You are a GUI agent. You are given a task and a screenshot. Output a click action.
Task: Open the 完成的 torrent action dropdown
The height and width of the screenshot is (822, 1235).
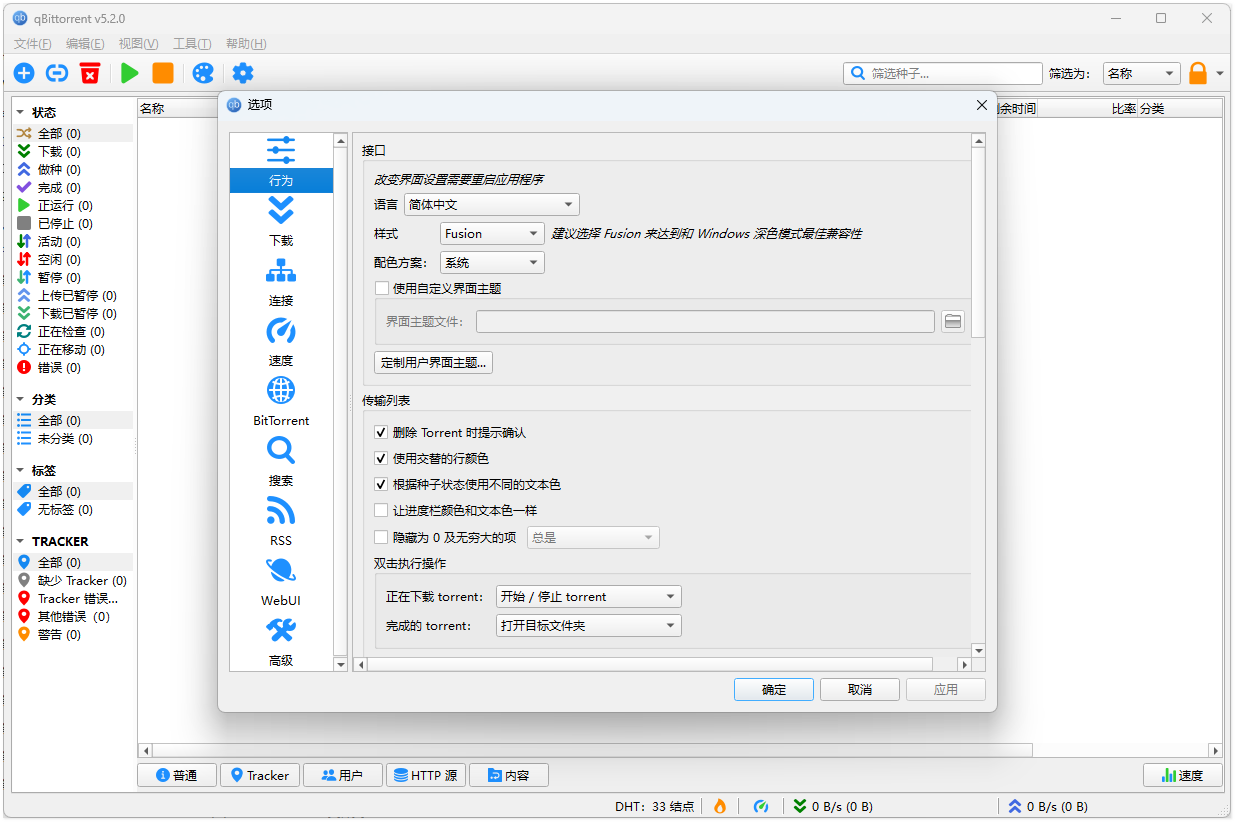pyautogui.click(x=588, y=626)
